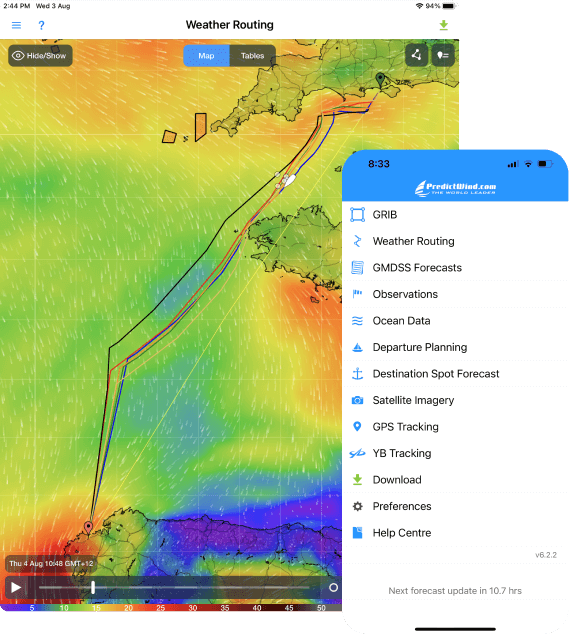Tap the Observations flag icon

coord(357,294)
